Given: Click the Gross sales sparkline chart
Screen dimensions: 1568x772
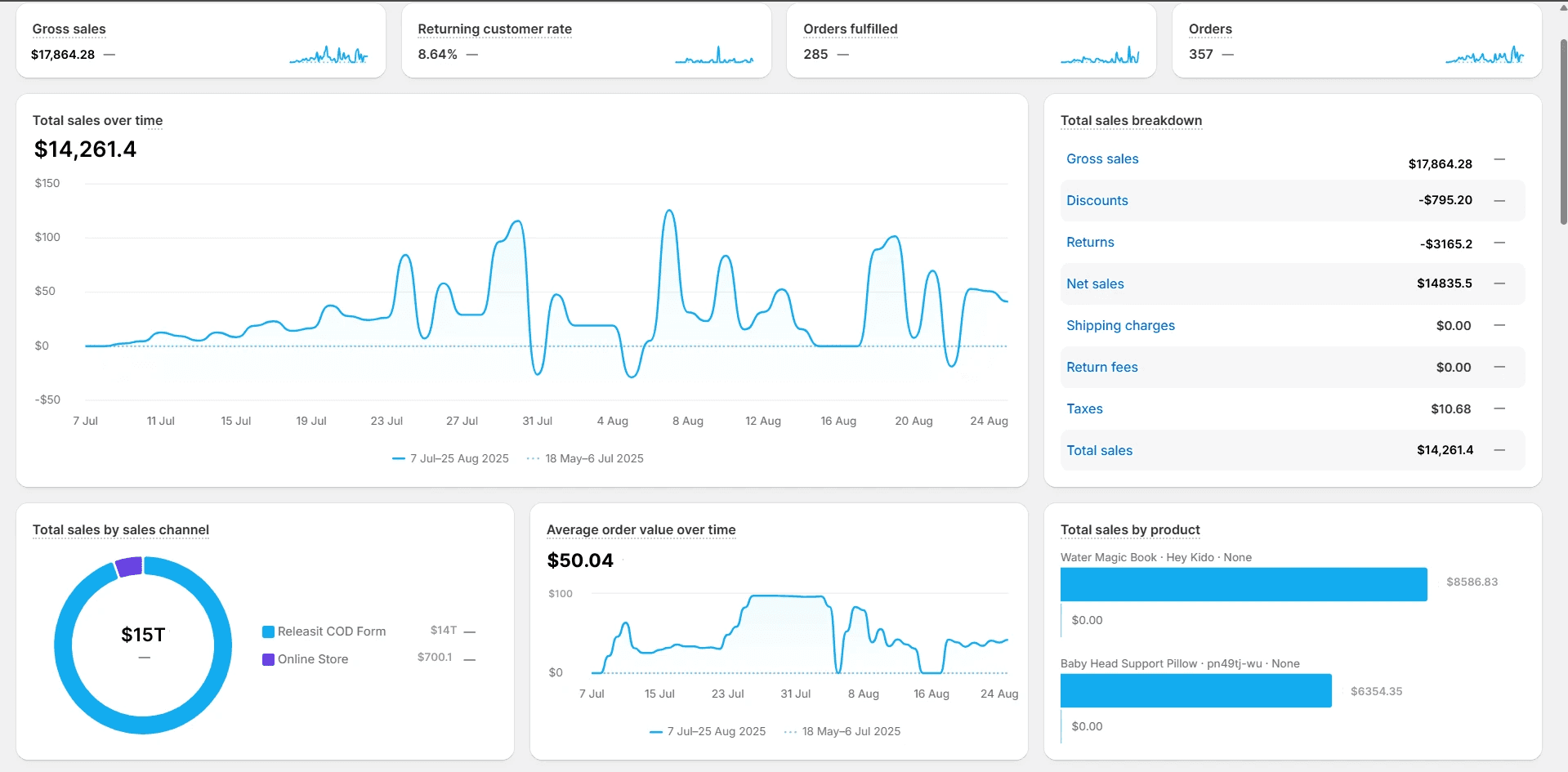Looking at the screenshot, I should tap(328, 55).
